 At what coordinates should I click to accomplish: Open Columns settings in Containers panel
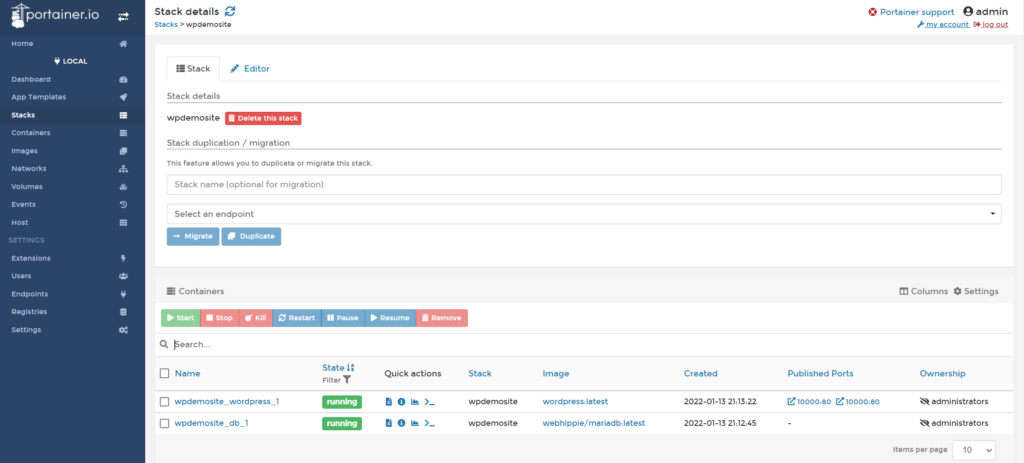point(923,291)
